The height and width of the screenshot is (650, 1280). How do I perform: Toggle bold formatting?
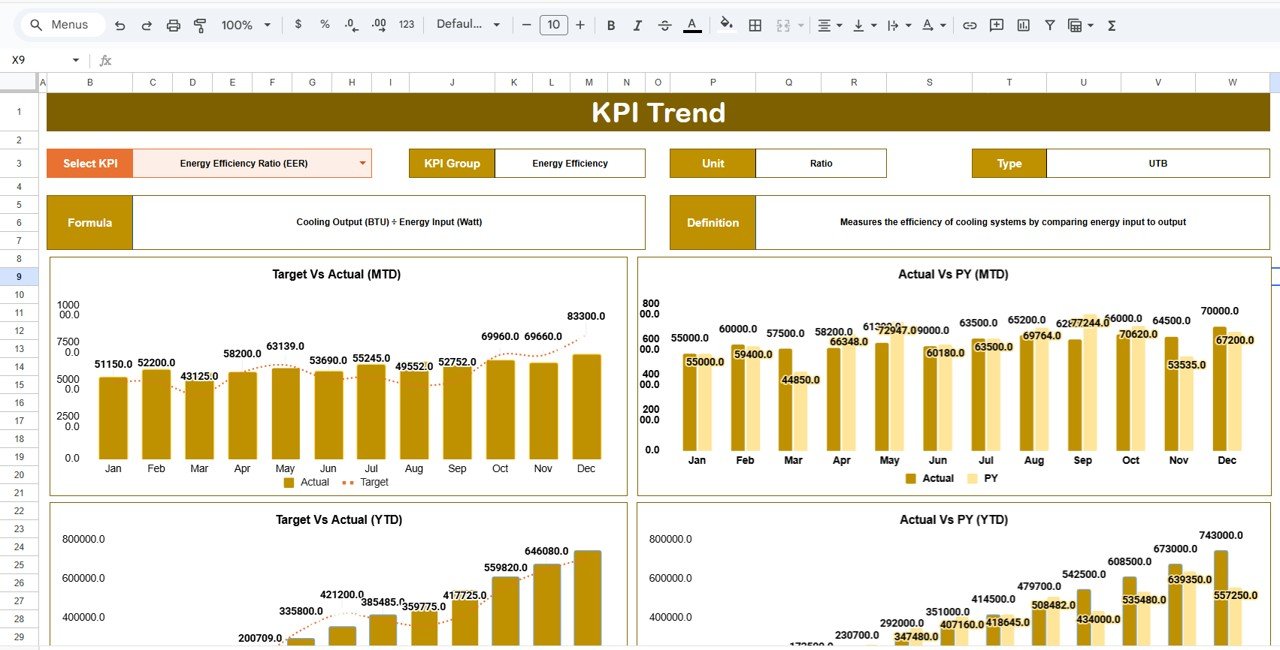611,24
